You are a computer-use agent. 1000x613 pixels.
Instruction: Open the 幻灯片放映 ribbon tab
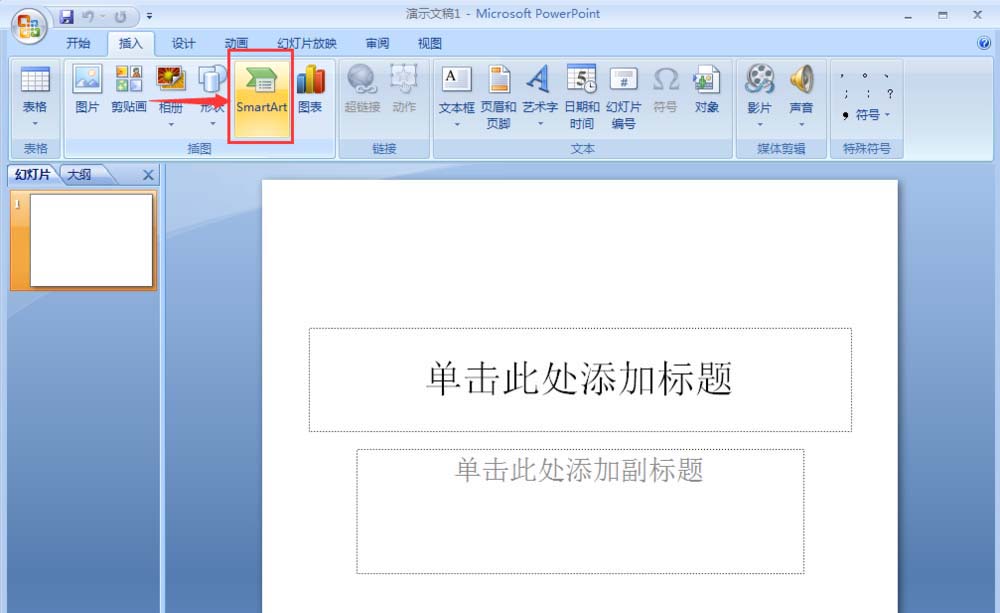307,43
